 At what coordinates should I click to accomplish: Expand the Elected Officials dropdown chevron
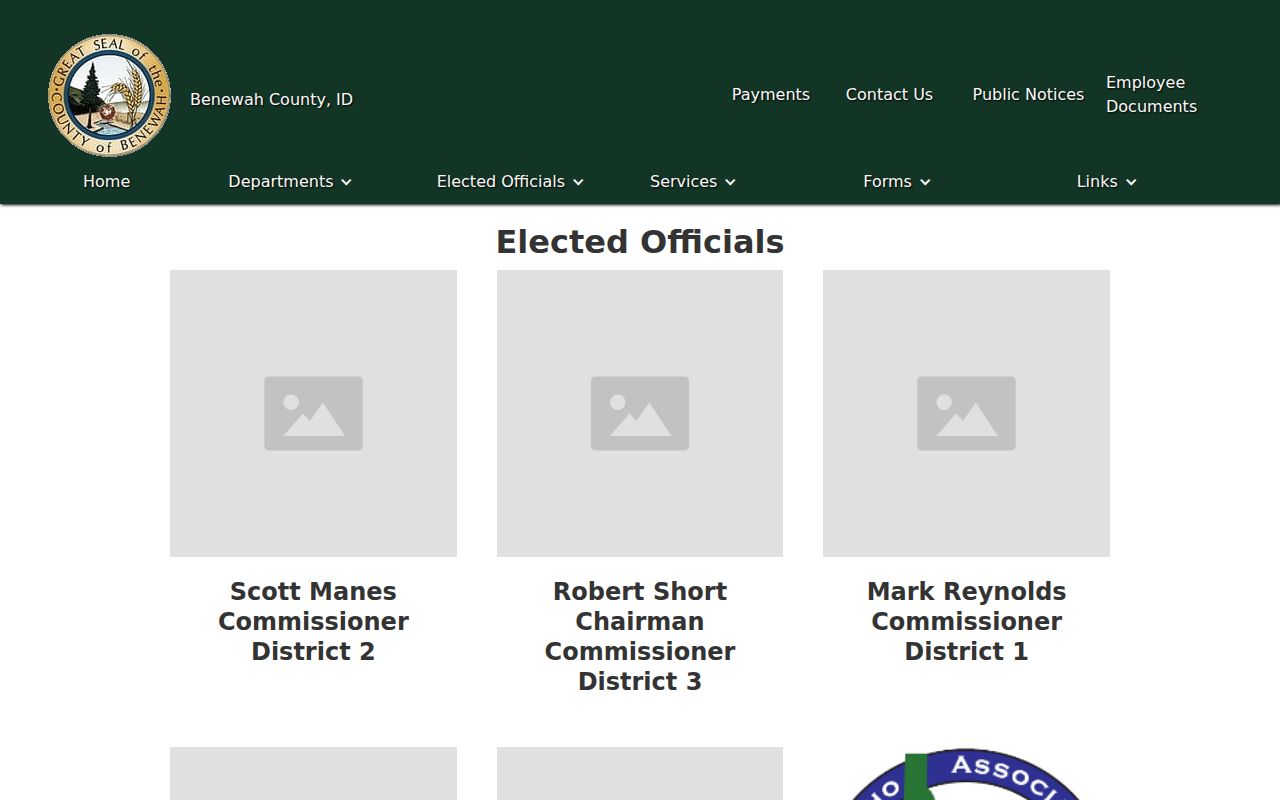(578, 182)
